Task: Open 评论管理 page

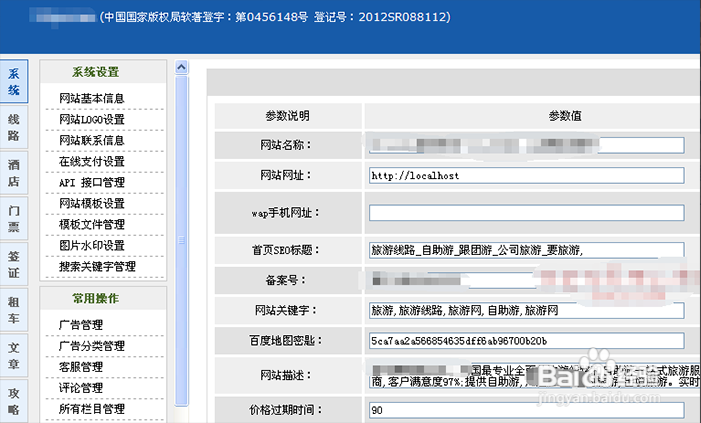Action: [81, 388]
